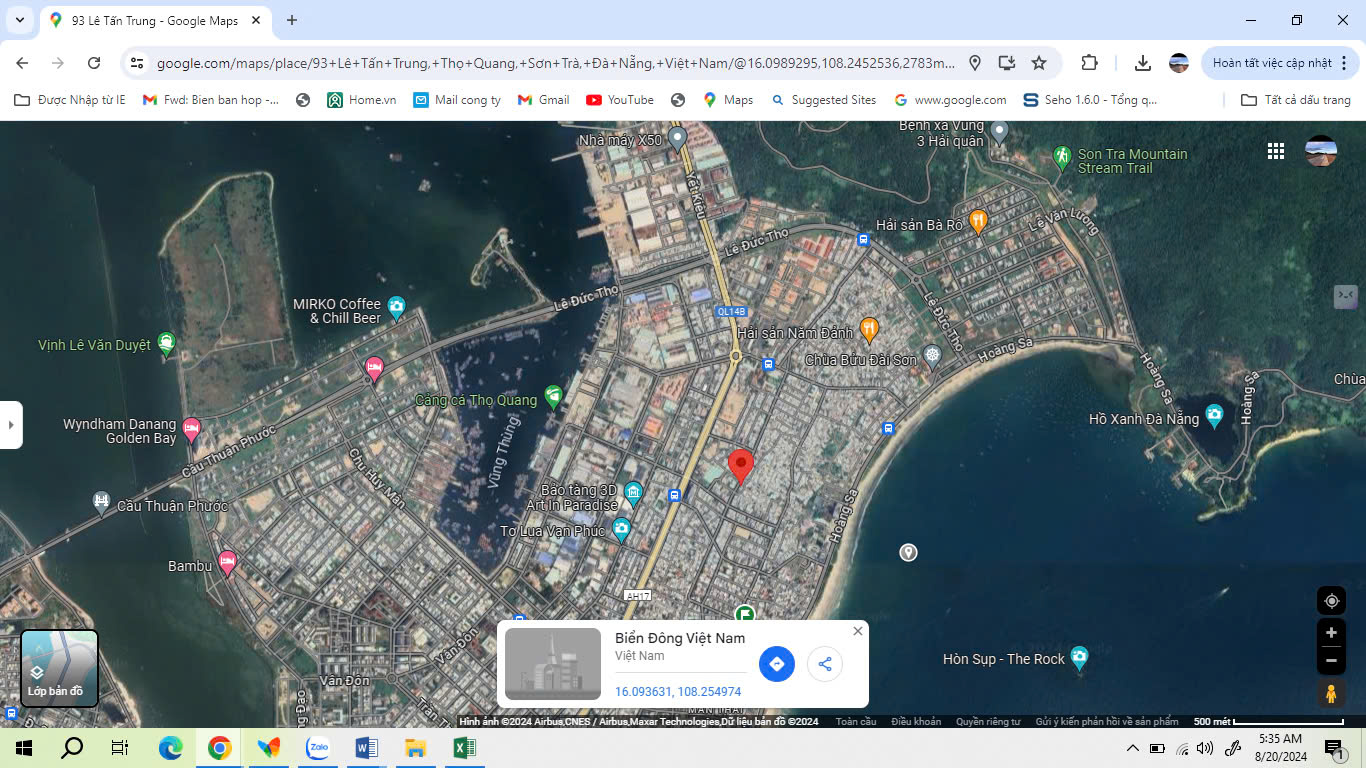The height and width of the screenshot is (768, 1366).
Task: Click the share icon in info card
Action: pyautogui.click(x=825, y=664)
